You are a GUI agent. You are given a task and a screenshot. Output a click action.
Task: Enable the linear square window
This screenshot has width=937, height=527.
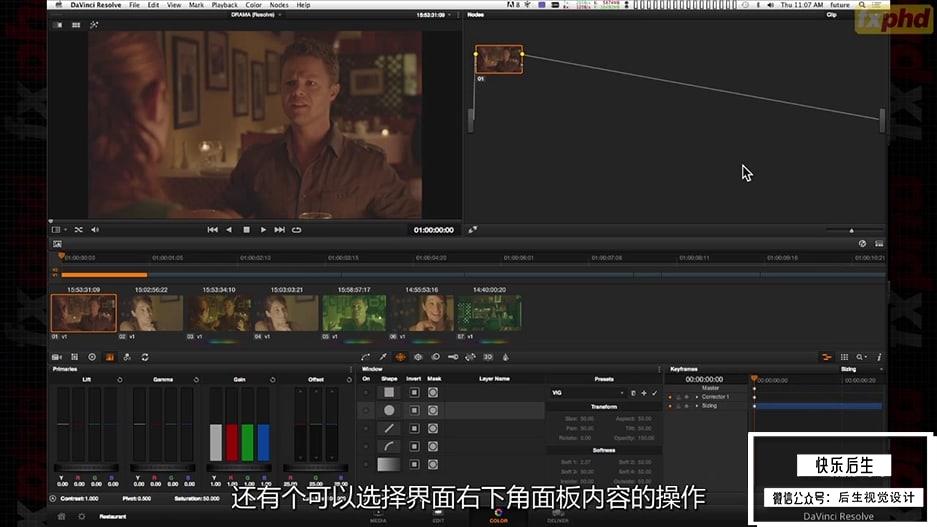coord(388,393)
